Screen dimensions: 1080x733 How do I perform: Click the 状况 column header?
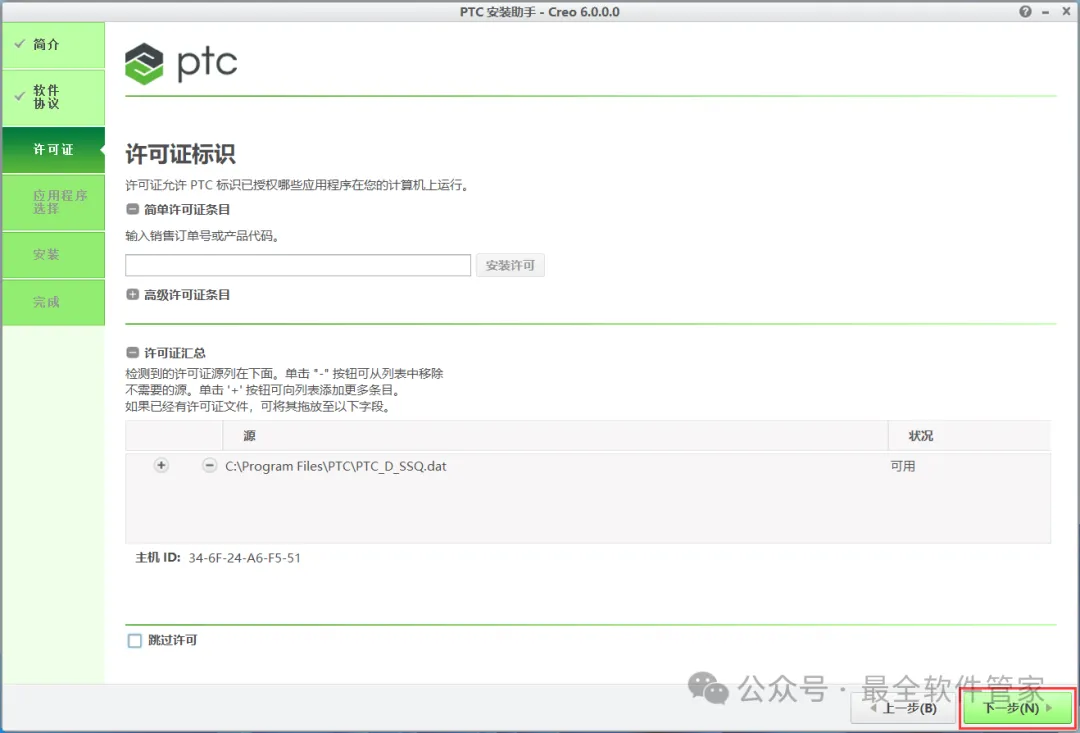(970, 436)
